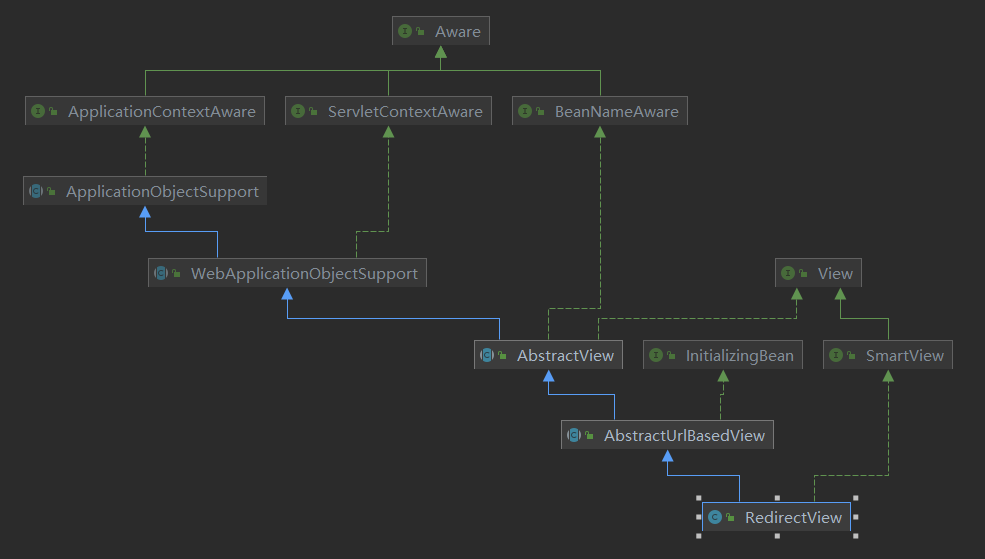Click abstract class icon on AbstractUrlBasedView
This screenshot has height=559, width=985.
pyautogui.click(x=574, y=435)
